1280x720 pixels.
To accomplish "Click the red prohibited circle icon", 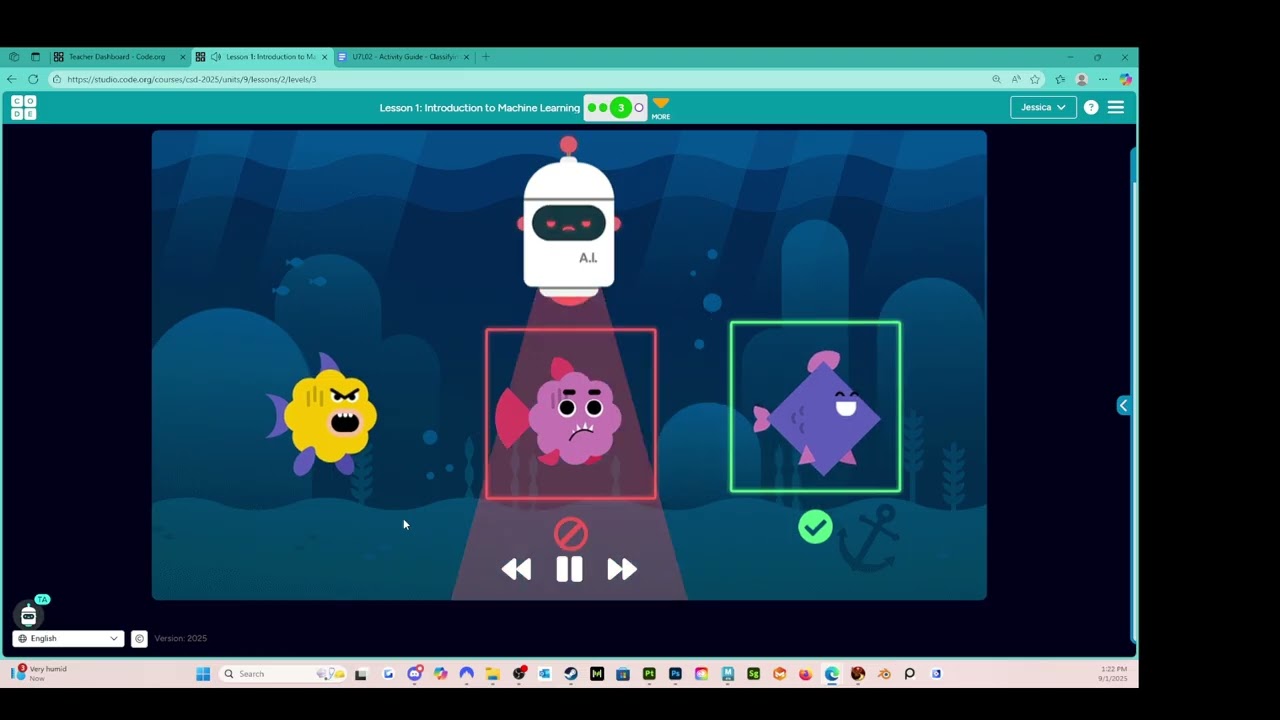I will [570, 534].
